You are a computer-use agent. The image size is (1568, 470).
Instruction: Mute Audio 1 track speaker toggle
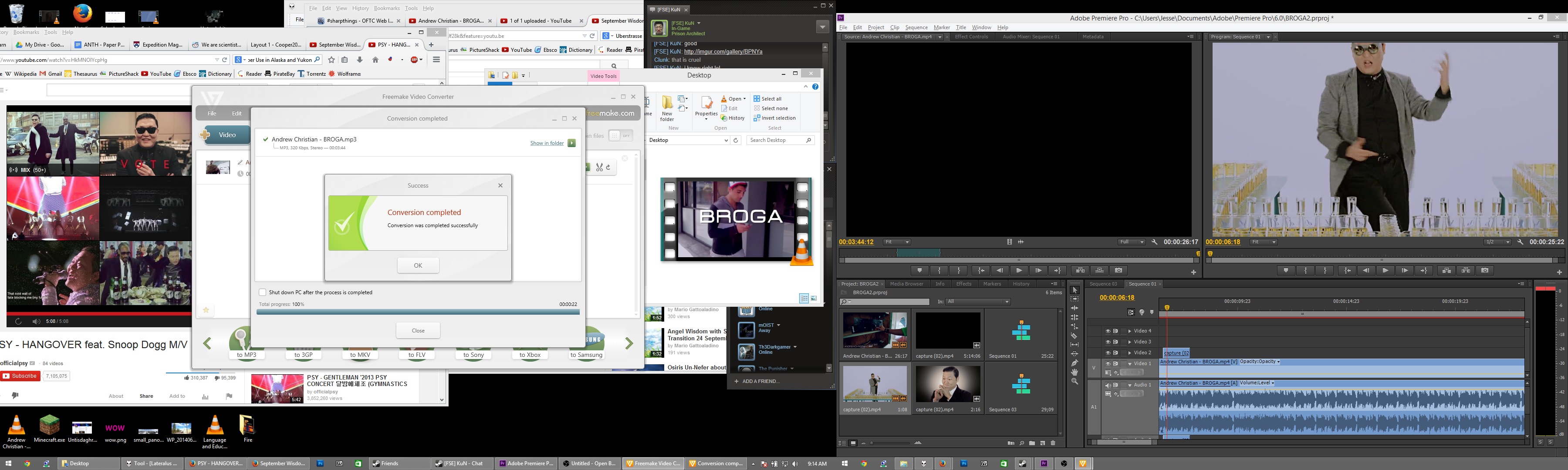point(1108,385)
